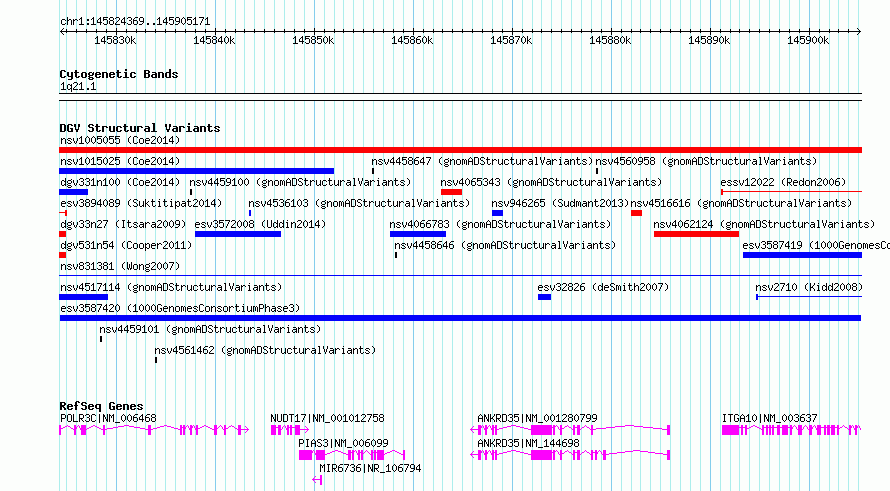
Task: Select blue bar under nsv4517114
Action: [x=83, y=297]
